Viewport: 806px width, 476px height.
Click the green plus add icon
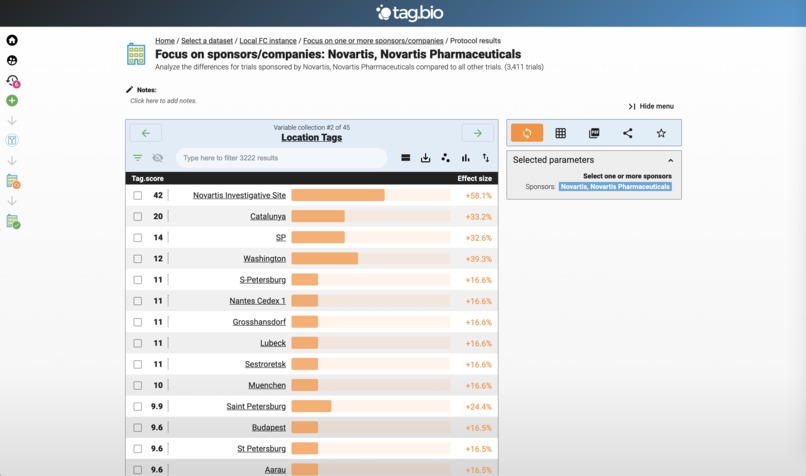(12, 101)
